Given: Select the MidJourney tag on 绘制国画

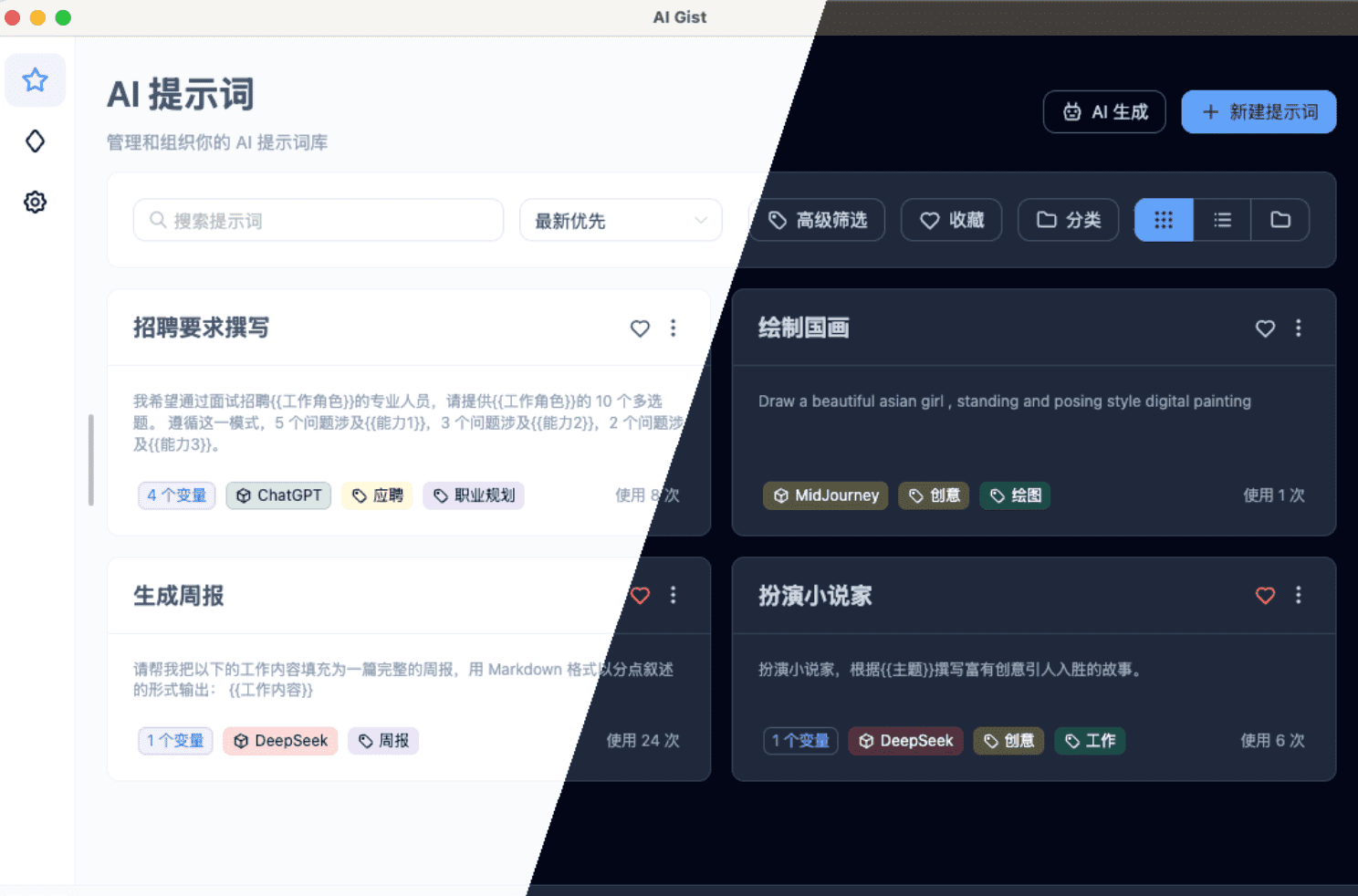Looking at the screenshot, I should [826, 495].
